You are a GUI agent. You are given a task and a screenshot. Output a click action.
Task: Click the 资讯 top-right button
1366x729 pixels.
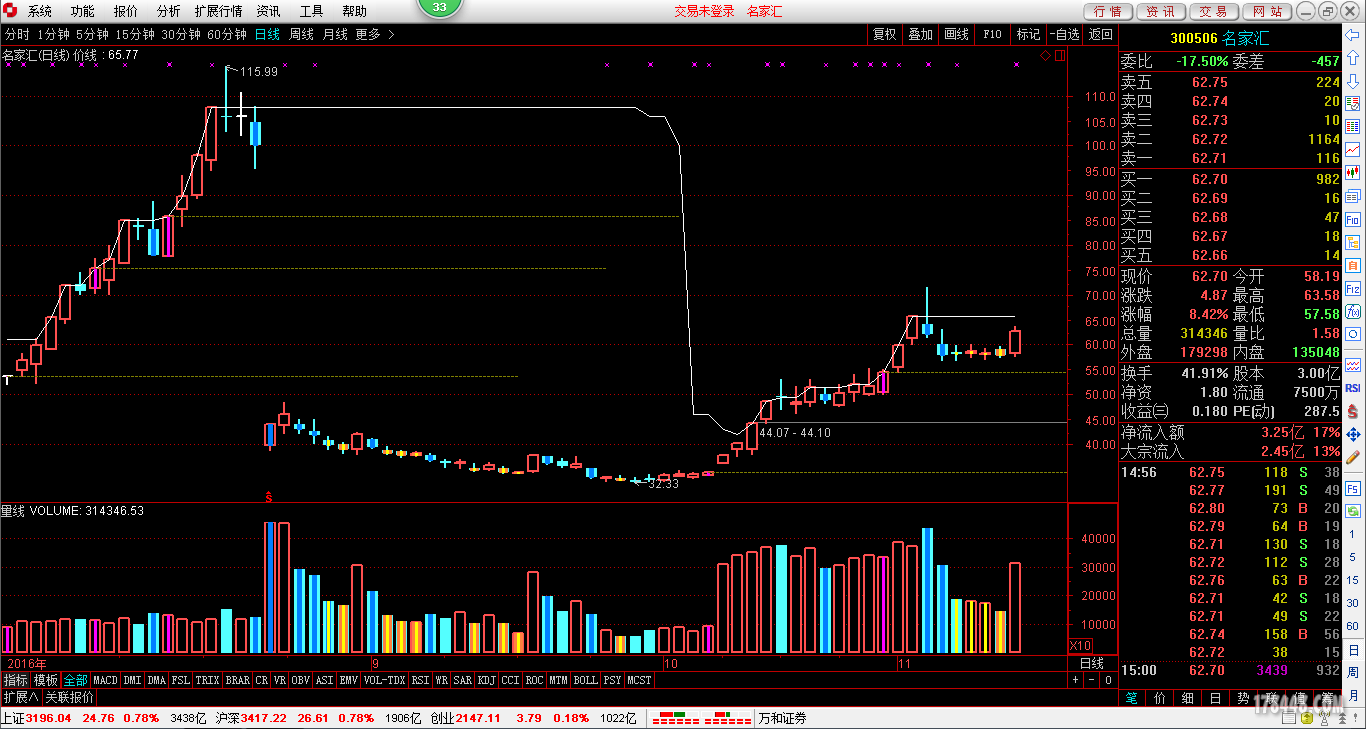click(1160, 11)
